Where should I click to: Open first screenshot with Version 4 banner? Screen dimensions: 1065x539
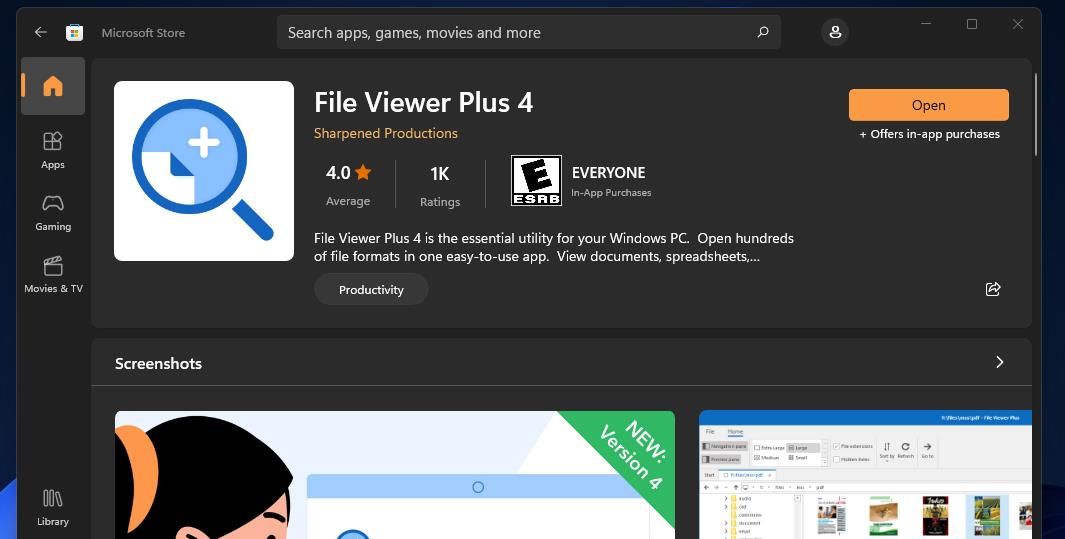(395, 475)
